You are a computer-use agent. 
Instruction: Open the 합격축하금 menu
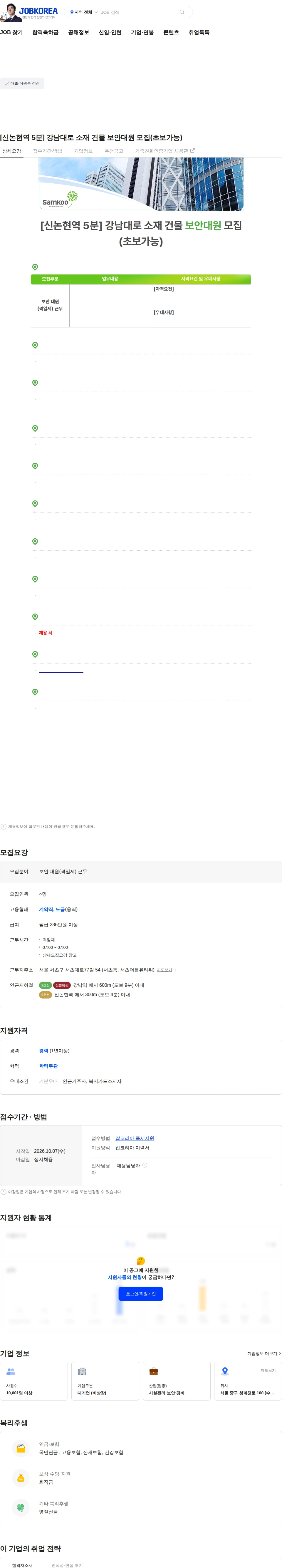coord(46,33)
